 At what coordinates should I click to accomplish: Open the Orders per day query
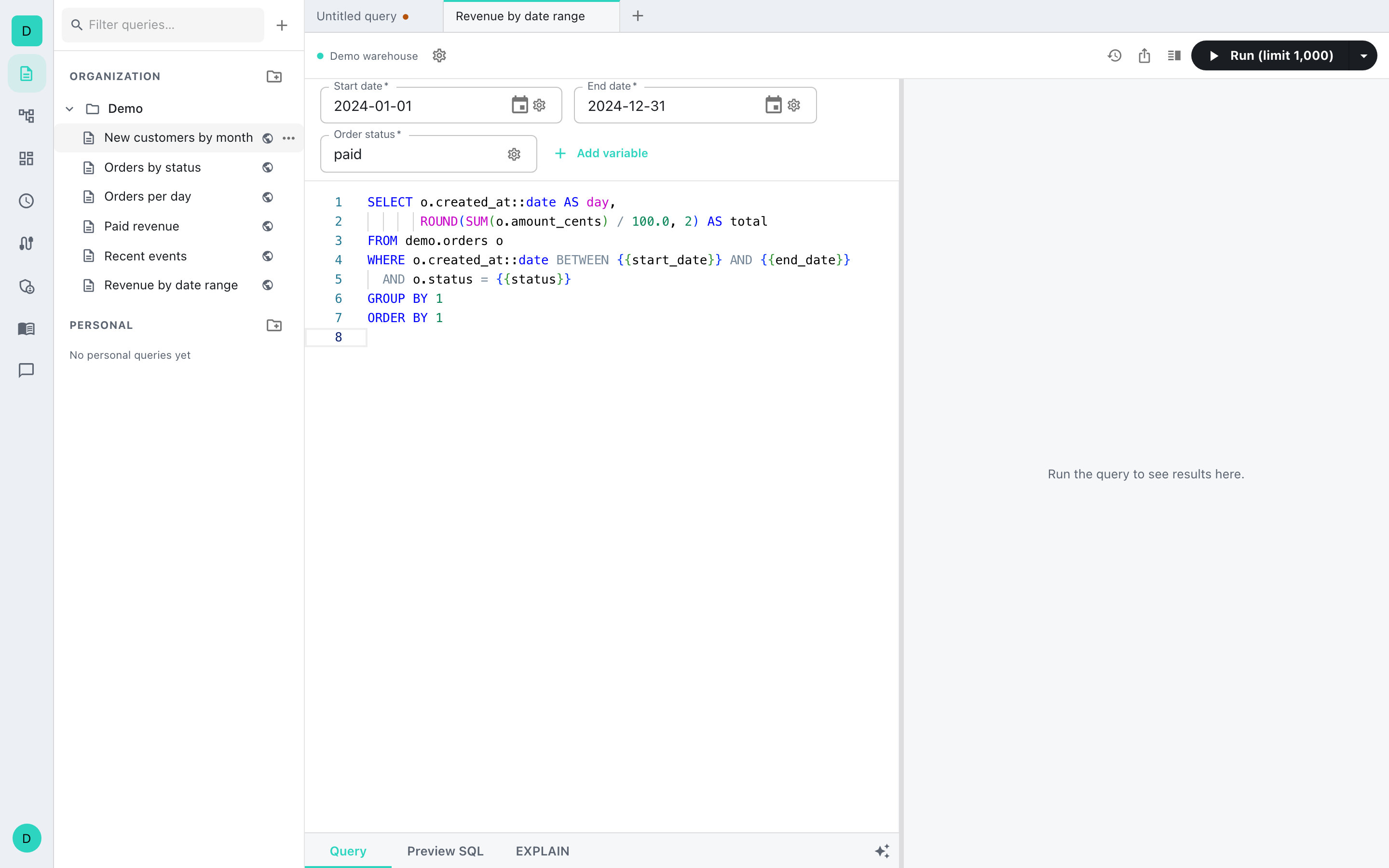pos(178,197)
